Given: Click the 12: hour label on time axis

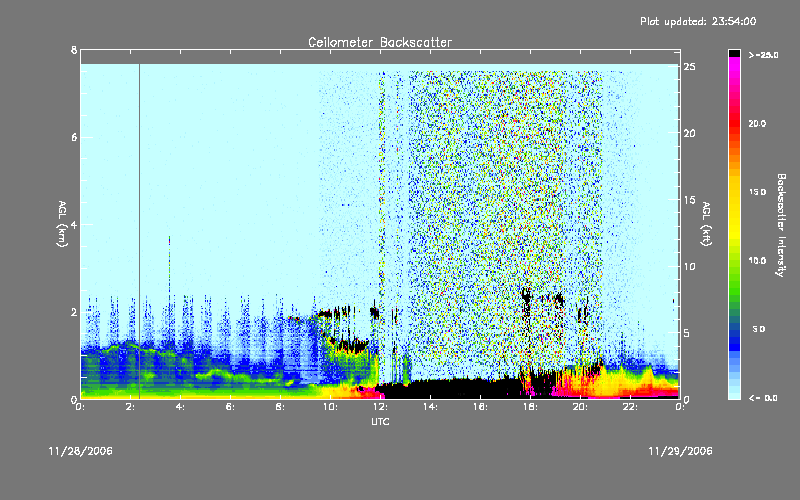Looking at the screenshot, I should tap(380, 407).
